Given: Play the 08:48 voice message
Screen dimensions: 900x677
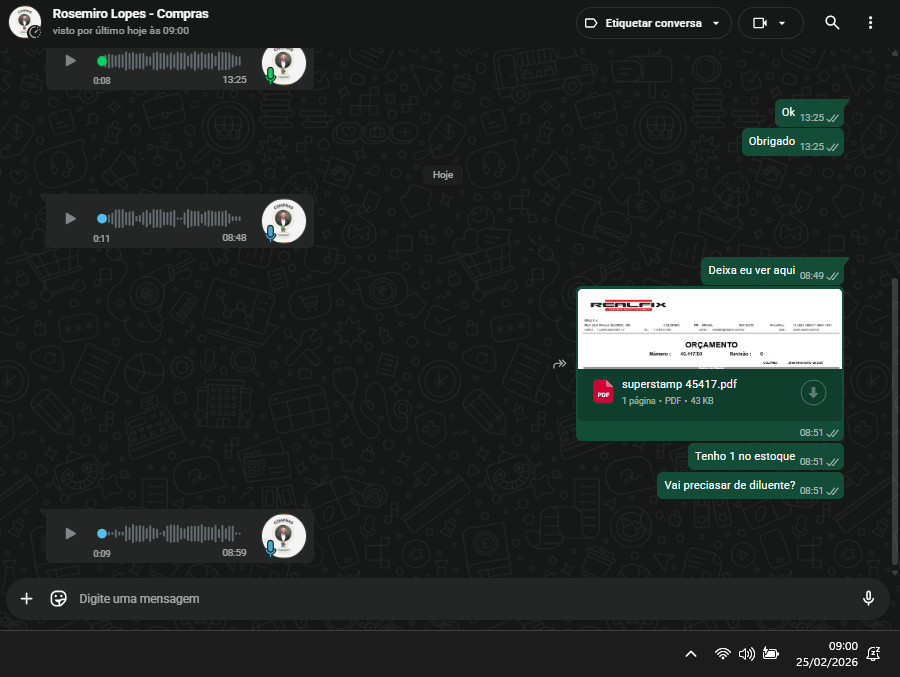Looking at the screenshot, I should 70,218.
